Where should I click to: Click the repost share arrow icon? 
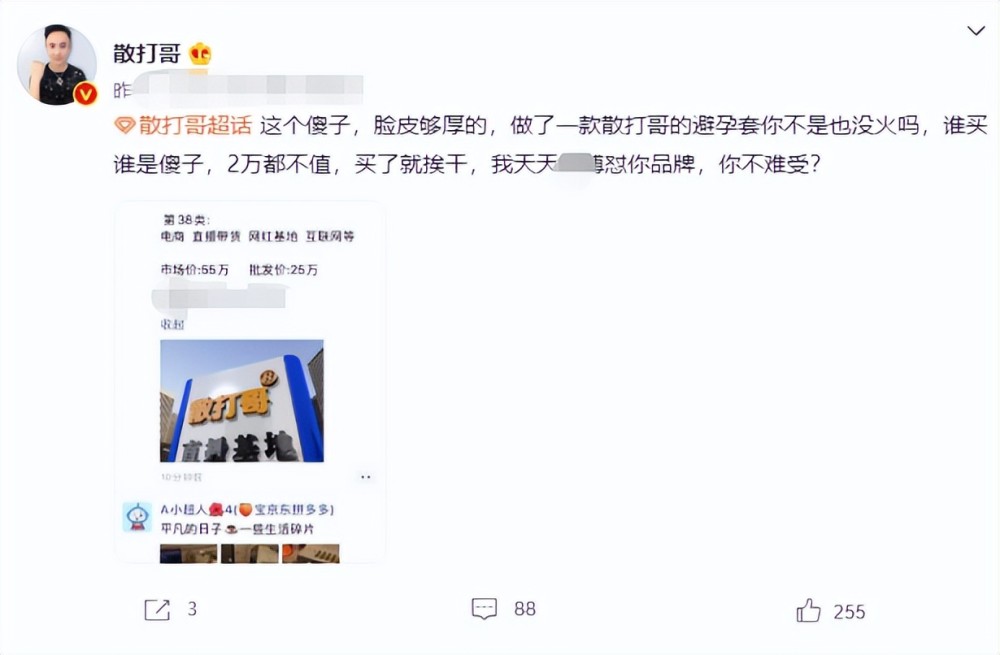click(157, 610)
